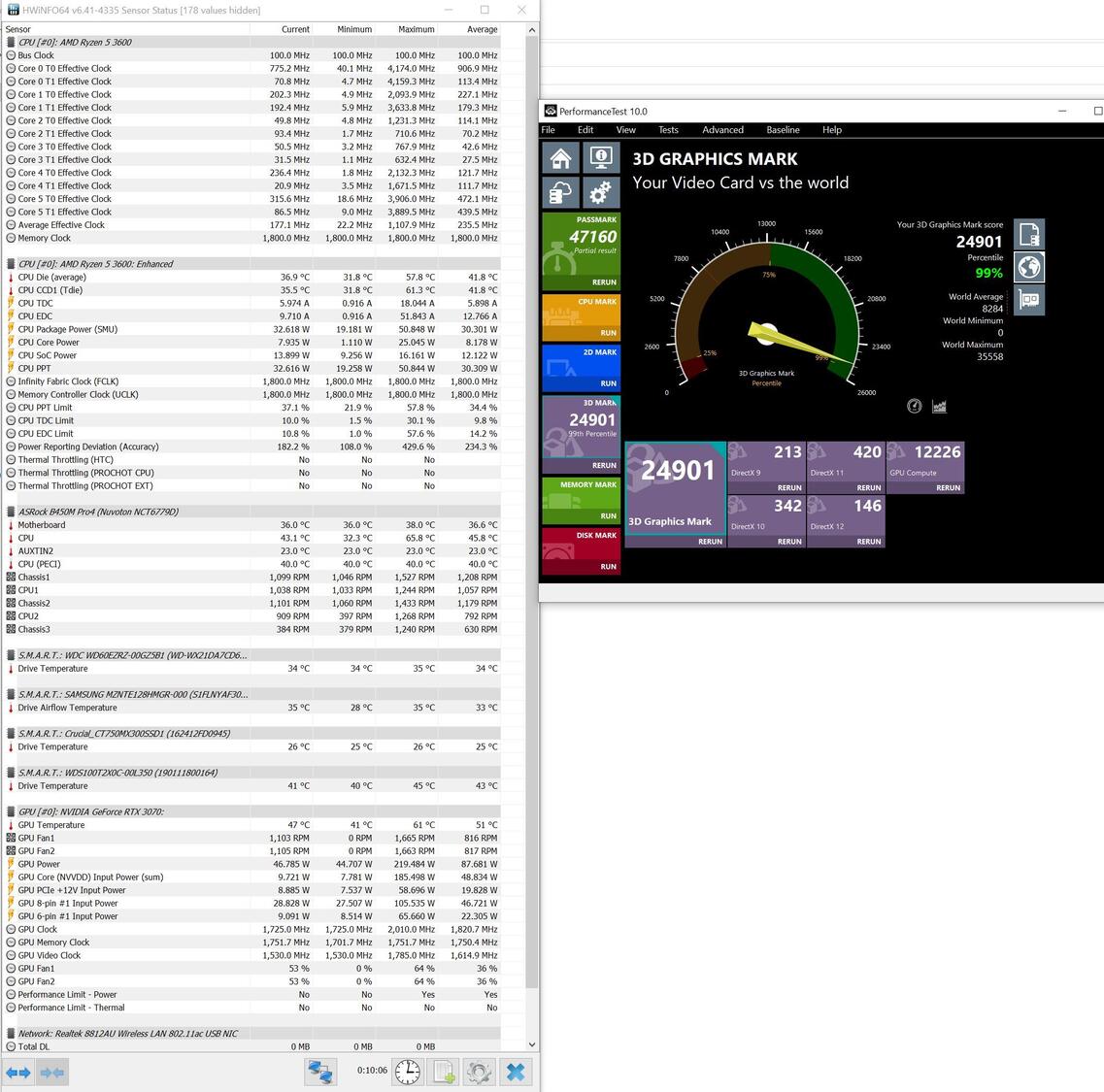Select S.M.A.R.T. SAMSUNG MZNTE128HMGR group header
Viewport: 1104px width, 1092px height.
pos(252,694)
